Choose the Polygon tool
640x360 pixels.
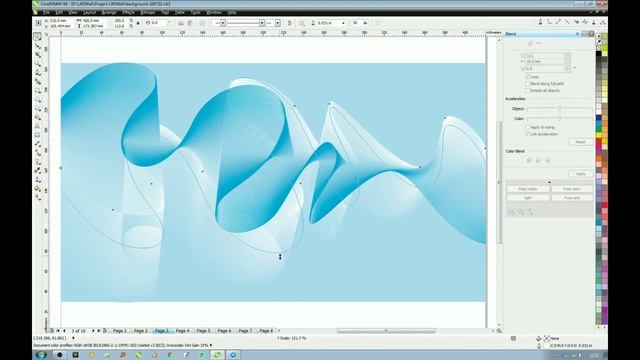(x=38, y=109)
